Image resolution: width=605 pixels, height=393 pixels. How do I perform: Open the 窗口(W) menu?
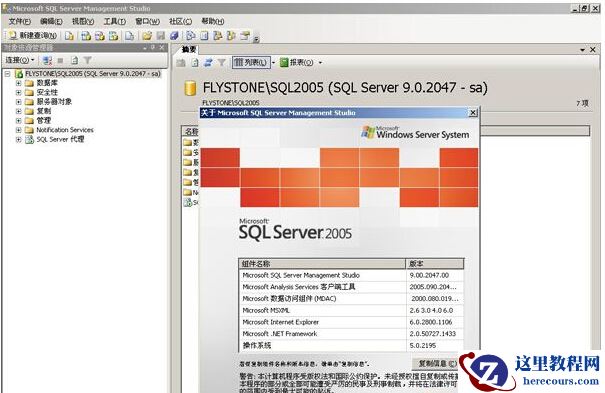[x=147, y=21]
